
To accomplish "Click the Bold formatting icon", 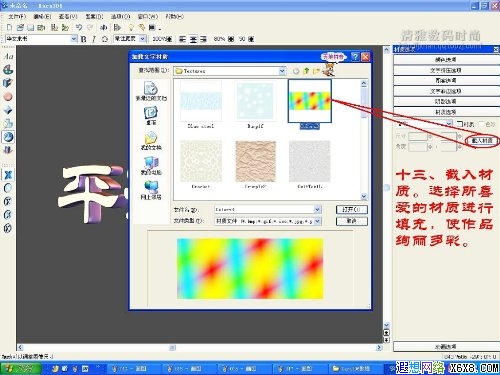I will (84, 39).
